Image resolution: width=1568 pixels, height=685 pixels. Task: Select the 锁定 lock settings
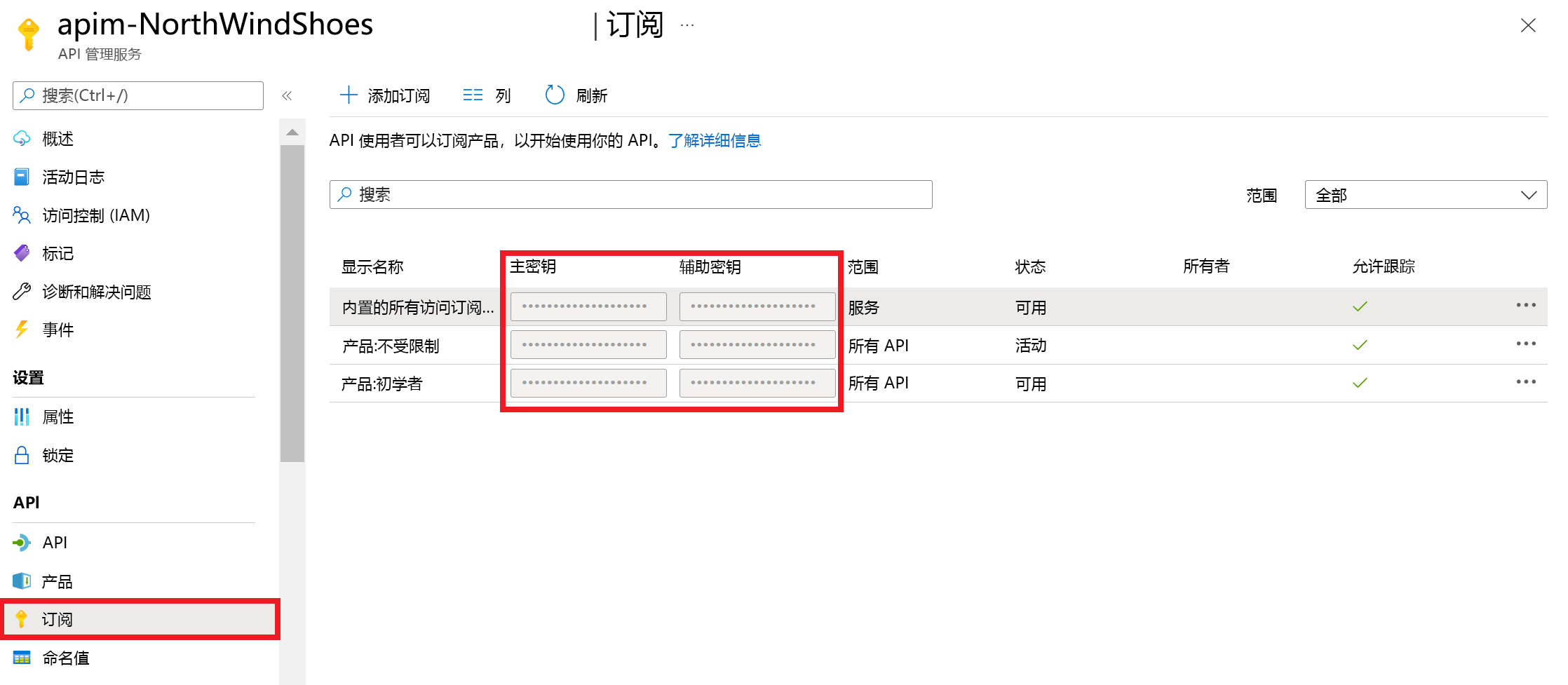pyautogui.click(x=58, y=454)
